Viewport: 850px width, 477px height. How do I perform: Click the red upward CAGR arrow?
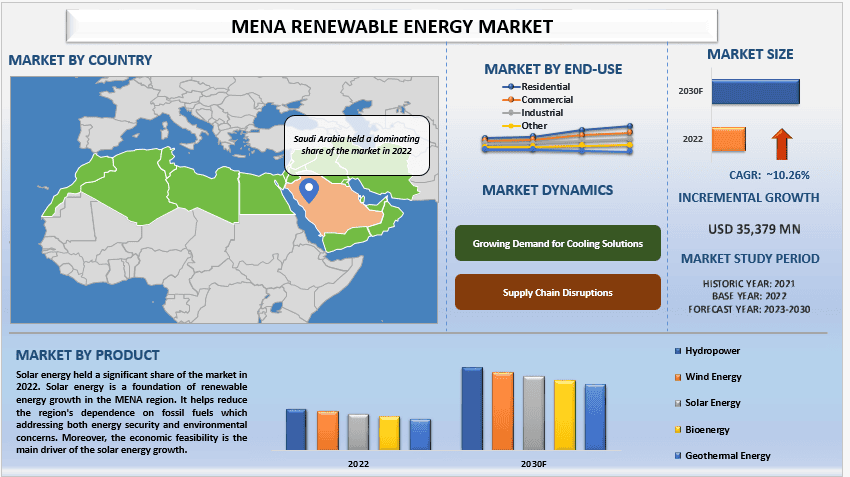point(782,140)
